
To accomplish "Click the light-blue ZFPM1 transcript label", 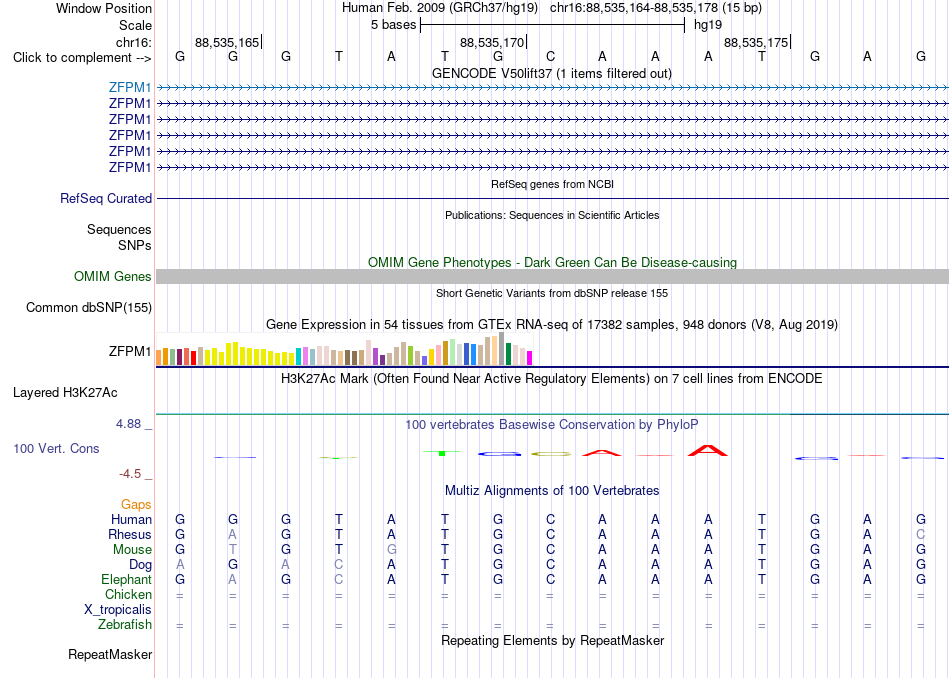I will point(130,87).
